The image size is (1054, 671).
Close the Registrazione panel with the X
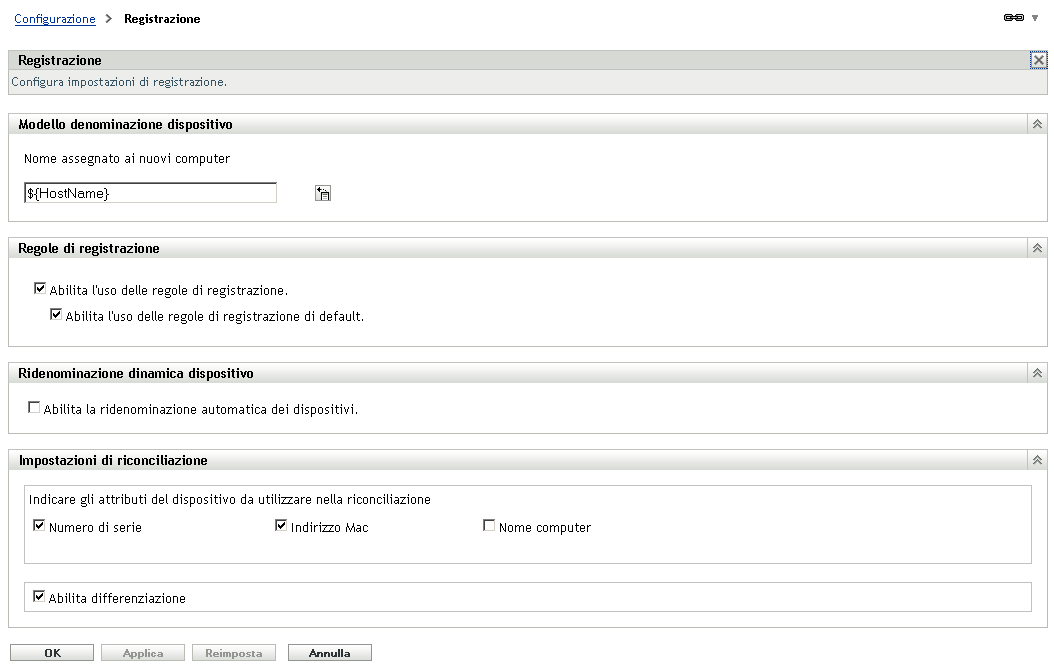[1039, 59]
